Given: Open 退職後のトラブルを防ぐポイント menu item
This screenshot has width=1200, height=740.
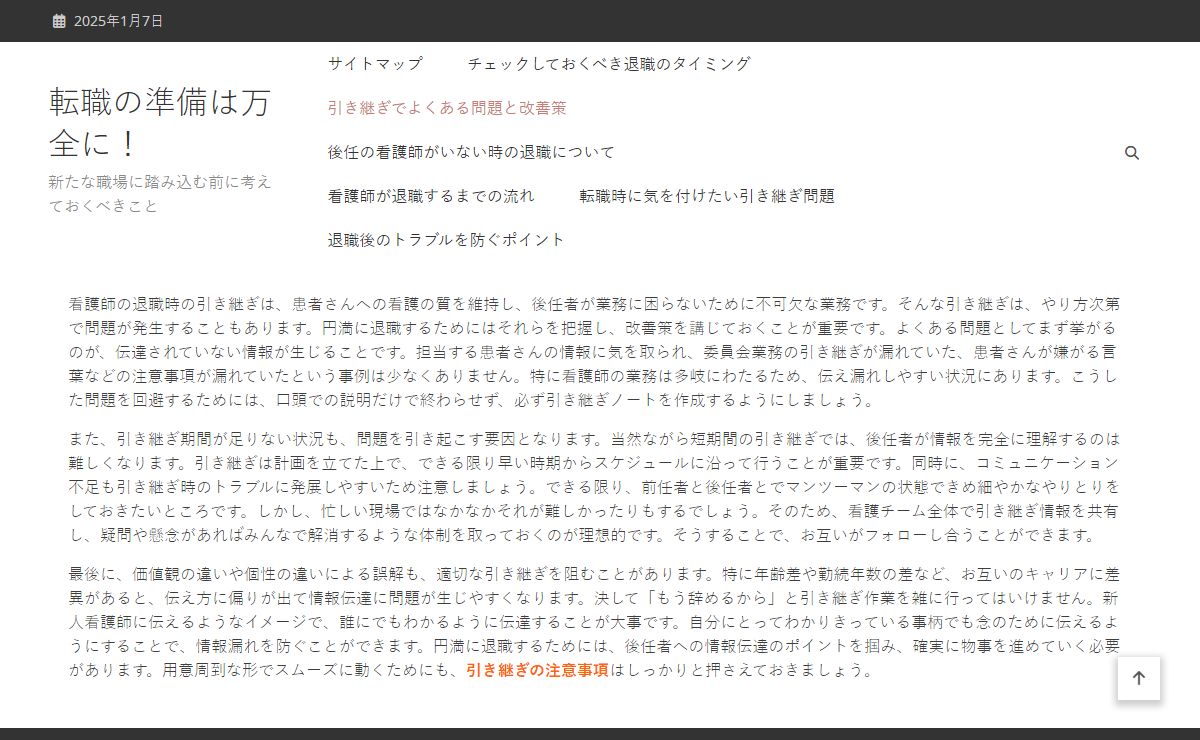Looking at the screenshot, I should coord(446,240).
